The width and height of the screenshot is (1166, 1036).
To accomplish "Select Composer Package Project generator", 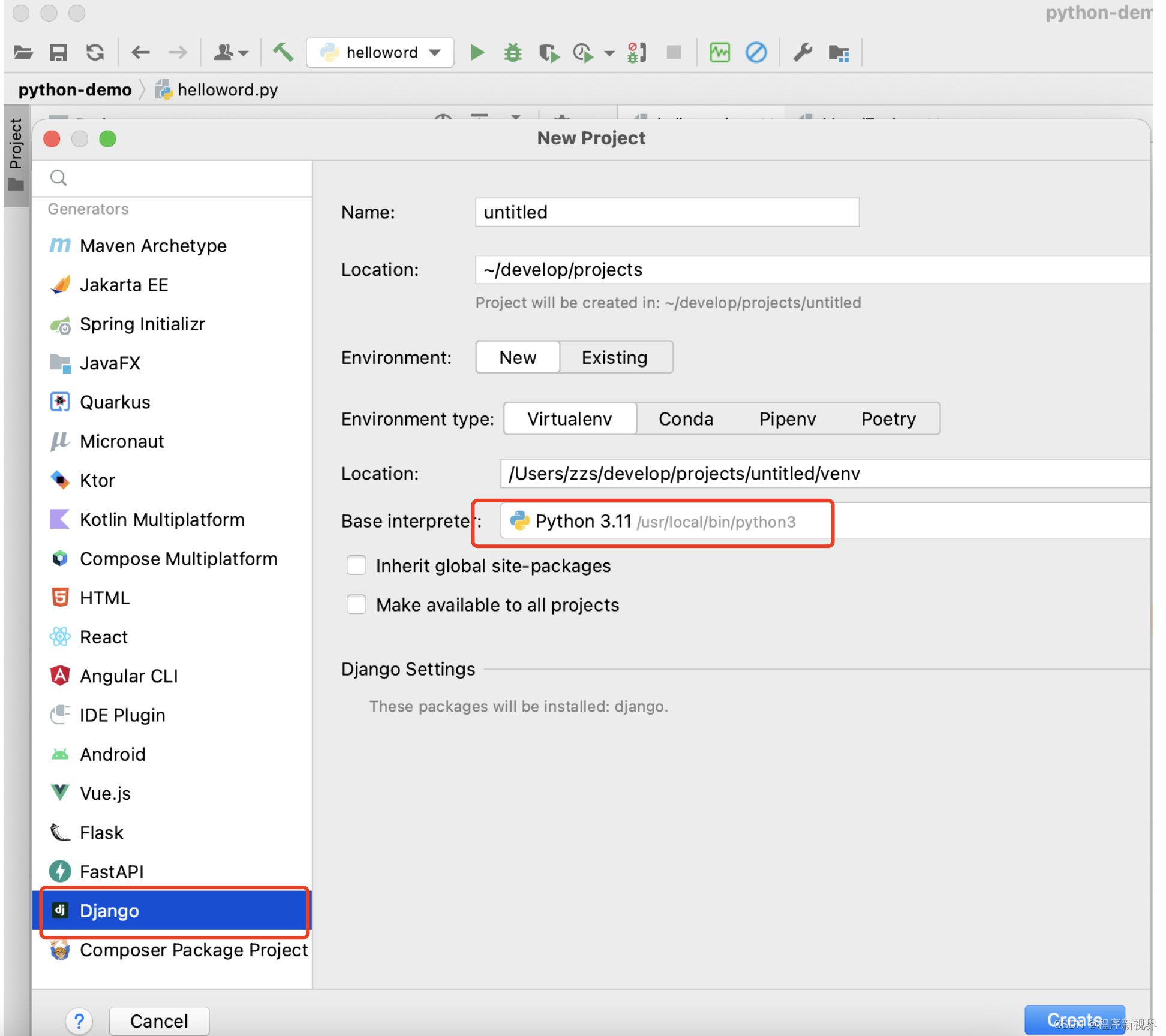I will pos(172,950).
